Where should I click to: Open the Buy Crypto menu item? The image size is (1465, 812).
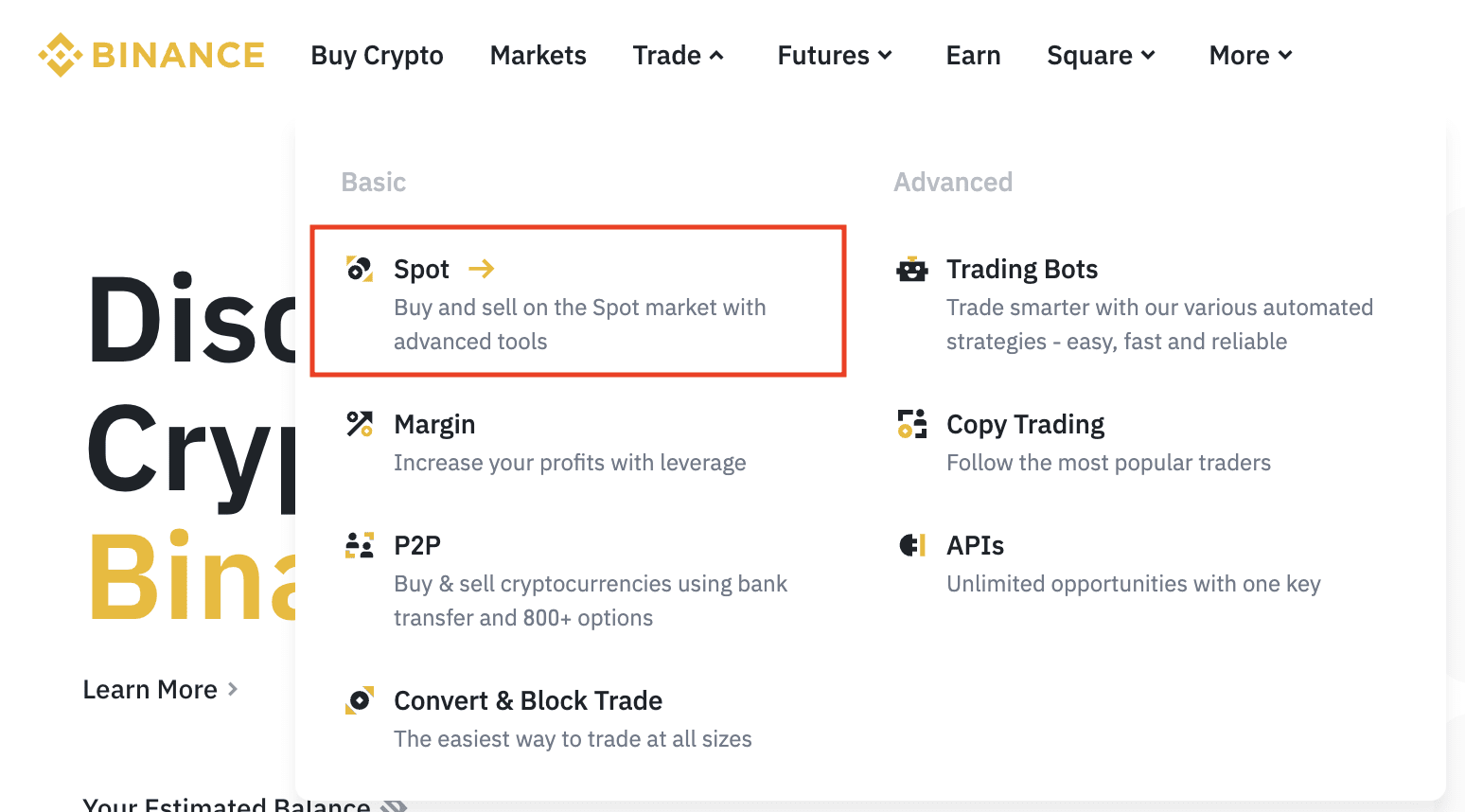tap(377, 56)
